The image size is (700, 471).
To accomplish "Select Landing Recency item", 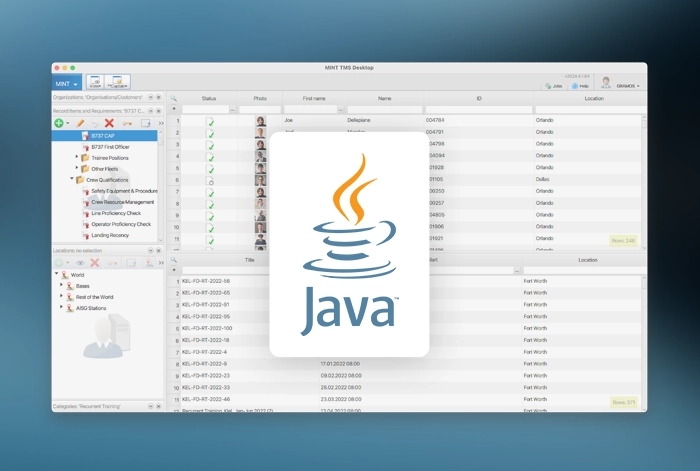I will pyautogui.click(x=110, y=235).
